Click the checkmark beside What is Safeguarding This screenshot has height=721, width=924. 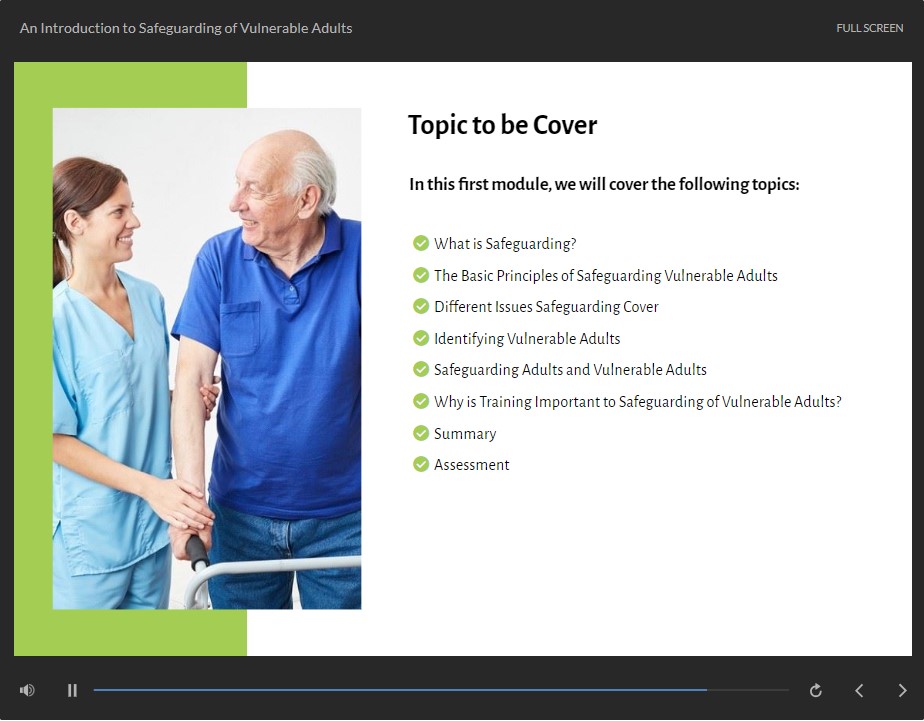click(421, 243)
